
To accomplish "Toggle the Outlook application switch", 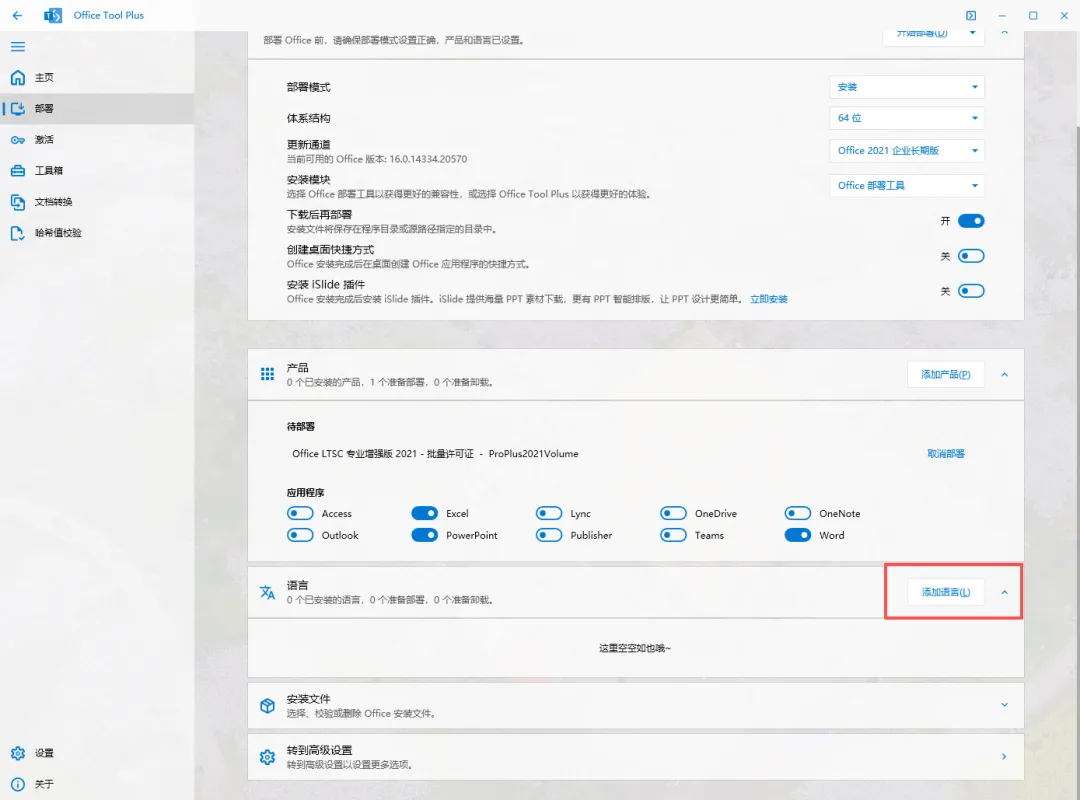I will 300,535.
